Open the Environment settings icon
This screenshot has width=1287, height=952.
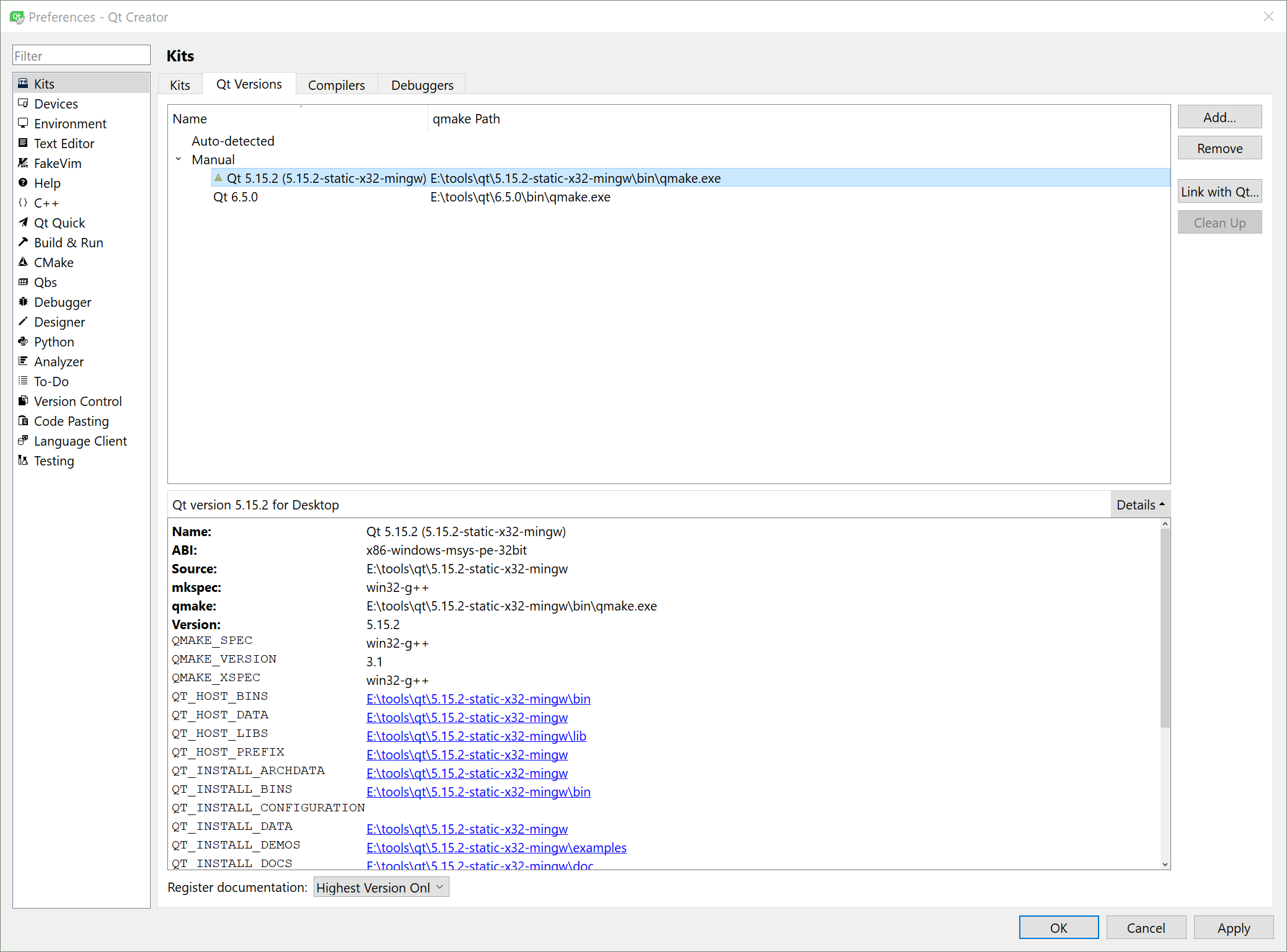click(23, 123)
